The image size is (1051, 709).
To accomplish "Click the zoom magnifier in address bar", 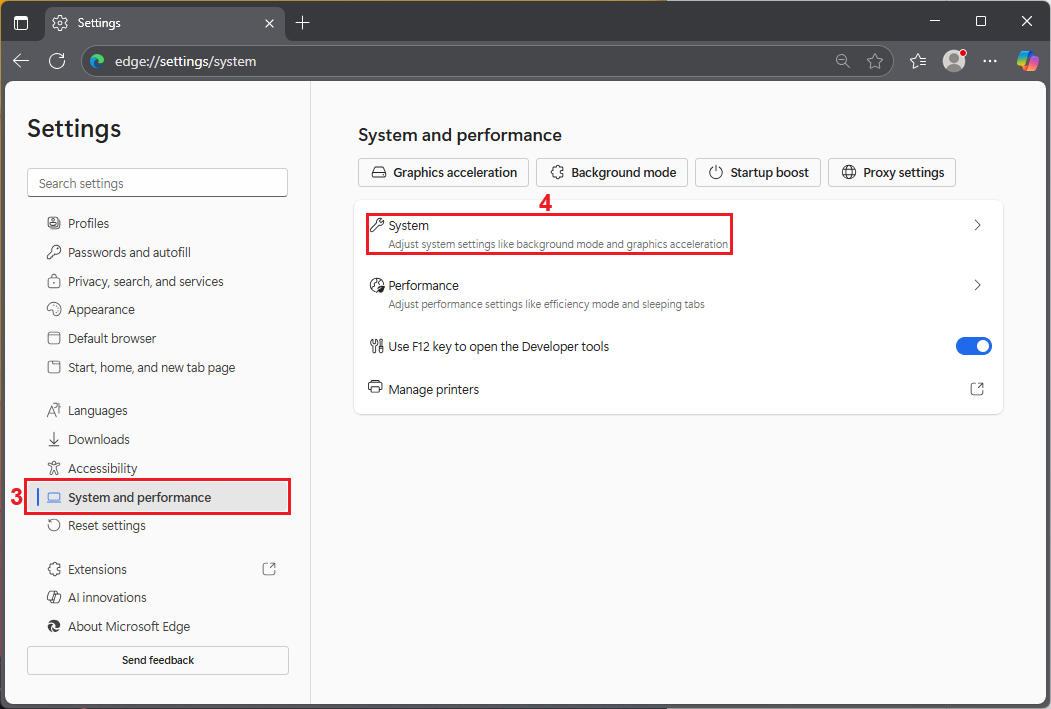I will (843, 61).
